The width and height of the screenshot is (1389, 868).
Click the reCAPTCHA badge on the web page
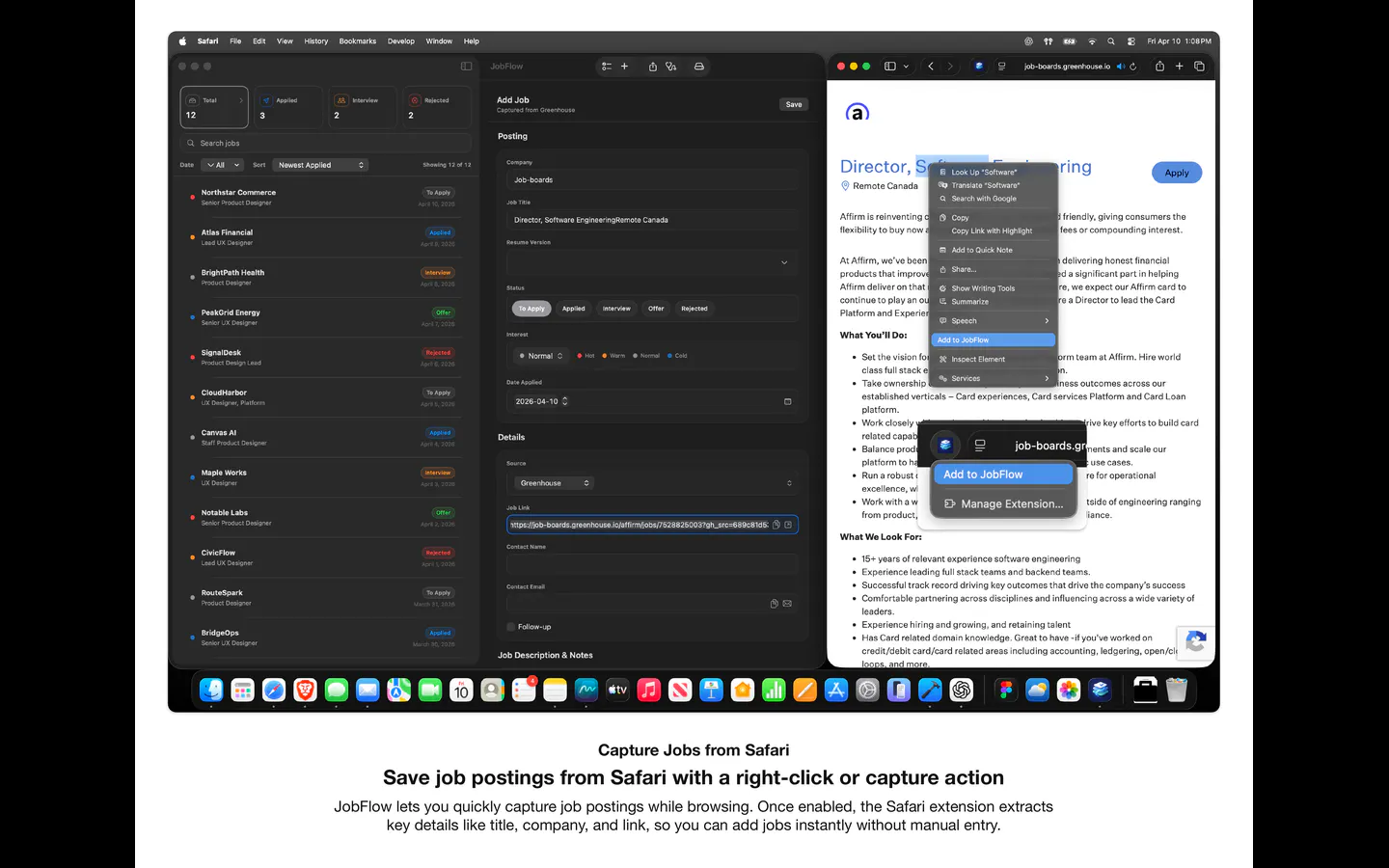click(x=1195, y=642)
